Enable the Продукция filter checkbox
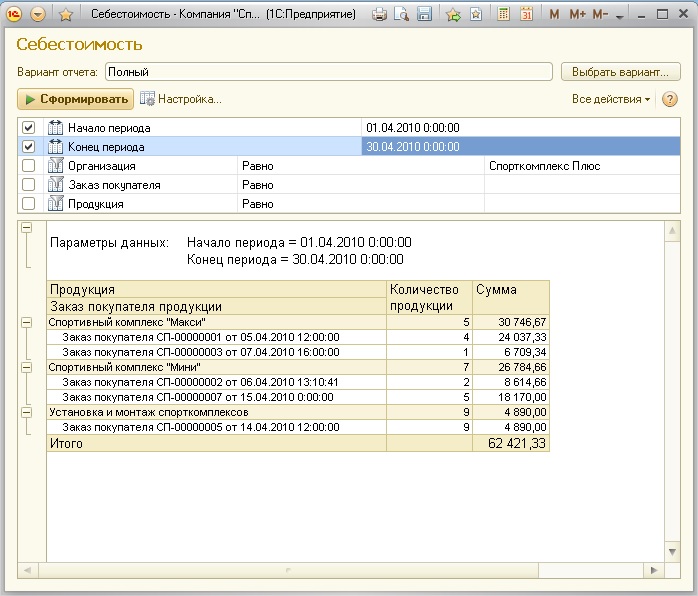The height and width of the screenshot is (596, 698). pyautogui.click(x=29, y=204)
